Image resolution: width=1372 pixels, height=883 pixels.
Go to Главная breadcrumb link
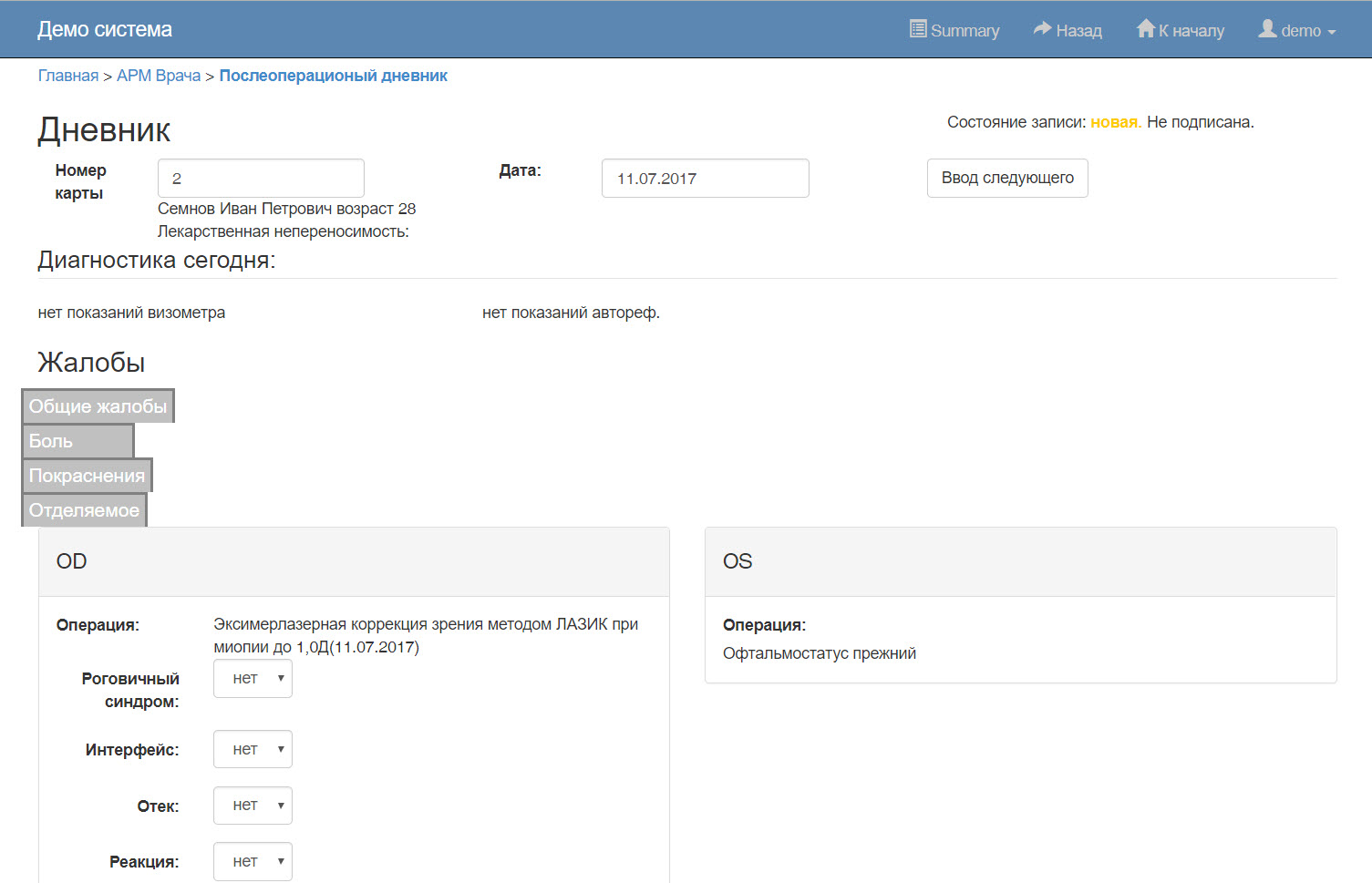pyautogui.click(x=68, y=76)
